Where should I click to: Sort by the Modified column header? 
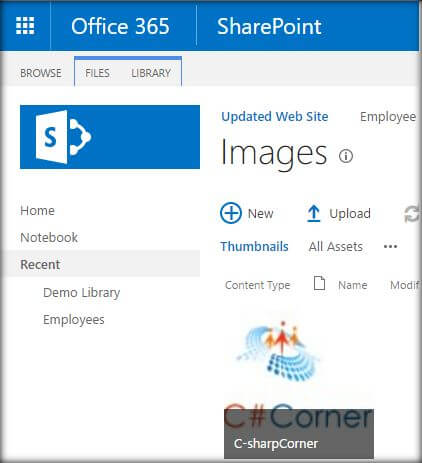tap(405, 285)
